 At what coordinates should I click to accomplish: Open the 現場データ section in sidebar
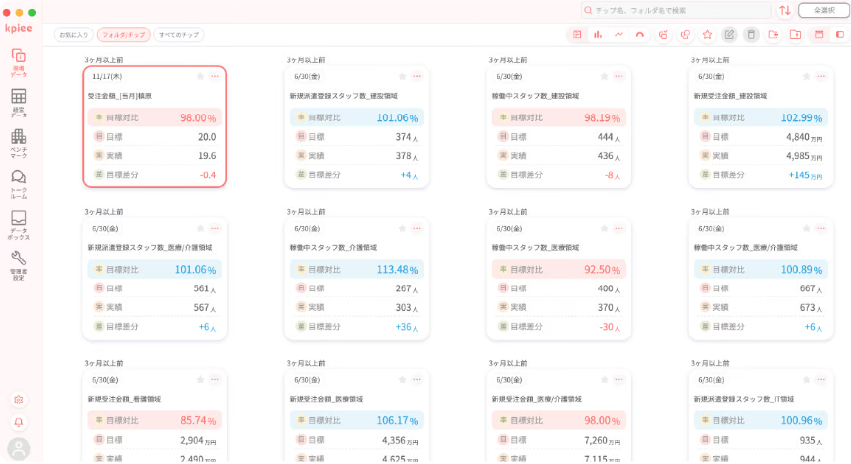[x=18, y=62]
